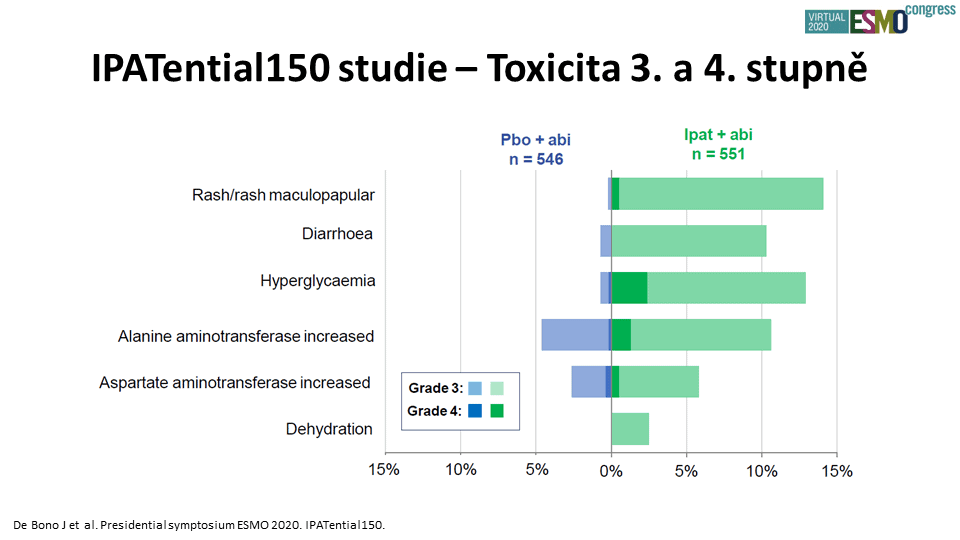Viewport: 960px width, 540px height.
Task: Click the 'Ipat + abi n = 551' header
Action: [718, 144]
